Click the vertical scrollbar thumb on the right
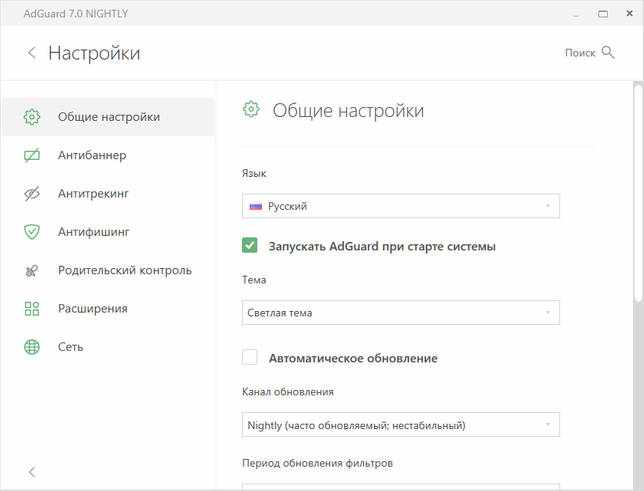The height and width of the screenshot is (491, 644). pos(638,192)
